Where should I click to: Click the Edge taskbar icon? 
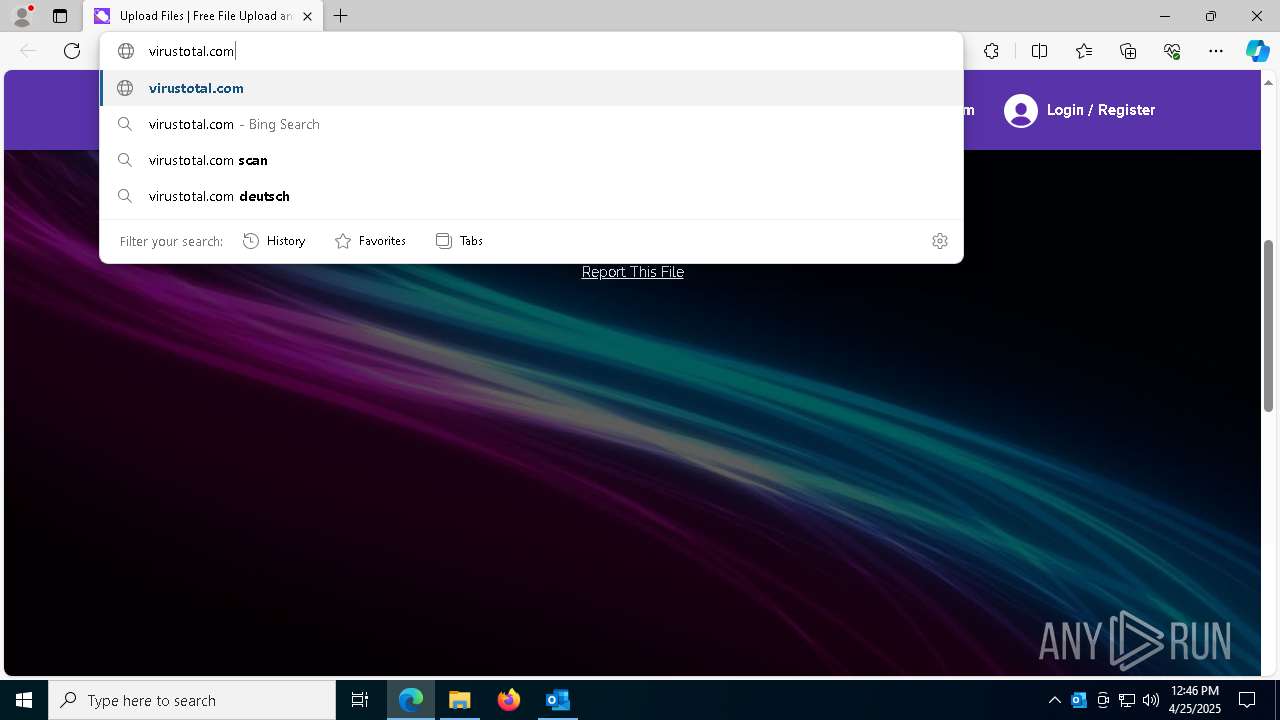point(411,700)
